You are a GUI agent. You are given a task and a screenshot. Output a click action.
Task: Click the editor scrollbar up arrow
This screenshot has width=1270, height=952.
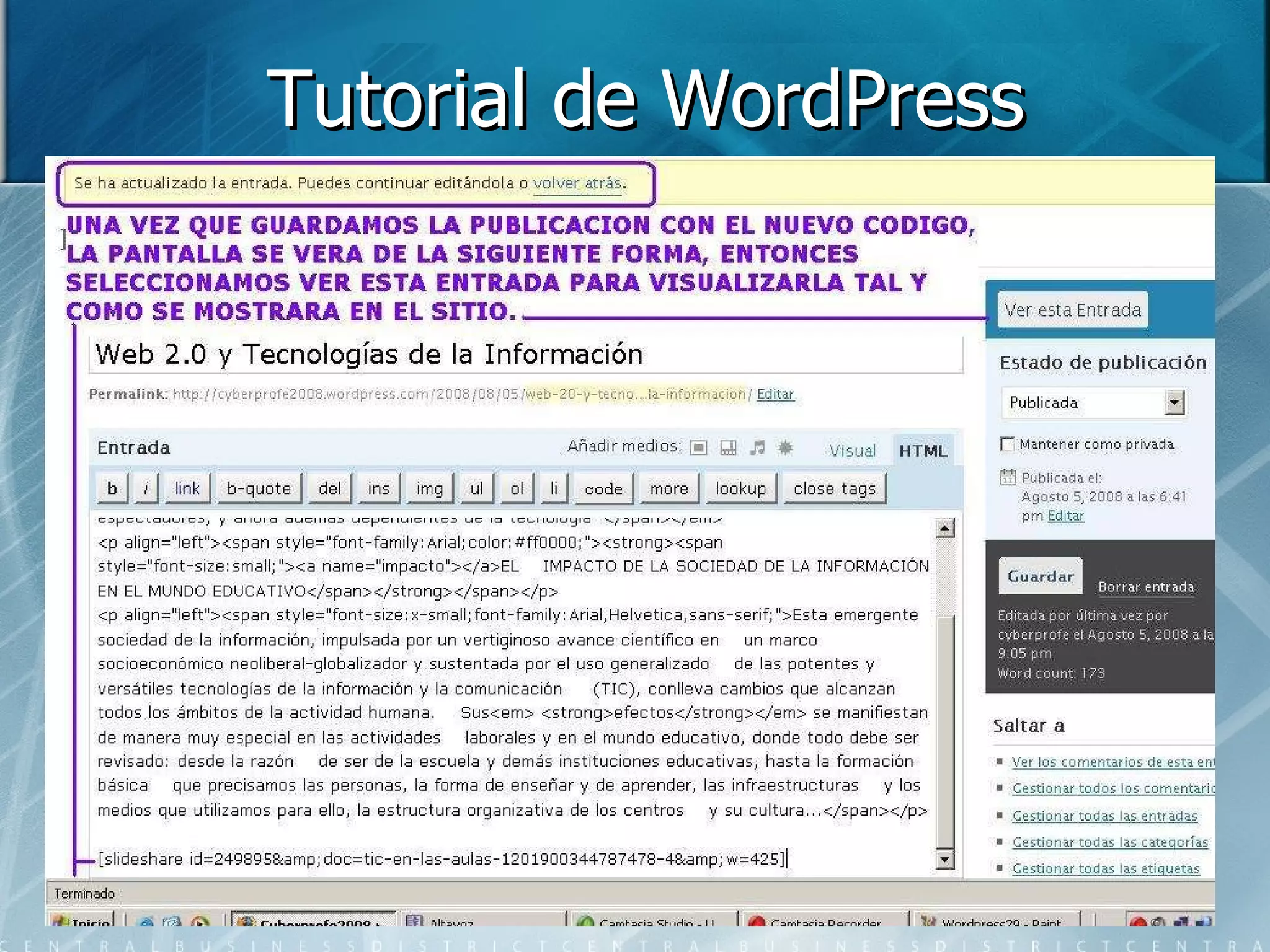pyautogui.click(x=944, y=528)
